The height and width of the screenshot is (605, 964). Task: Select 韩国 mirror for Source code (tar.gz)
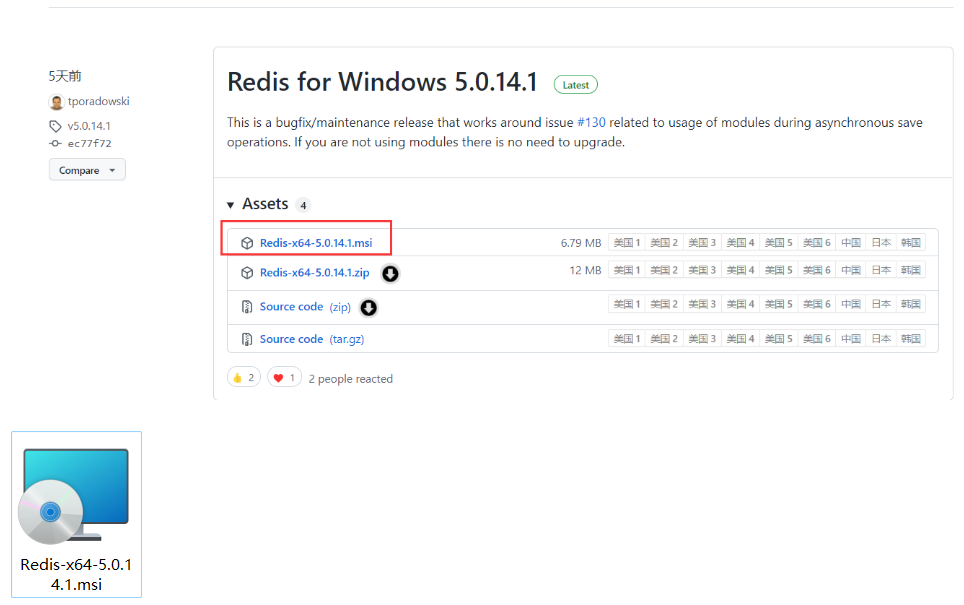pyautogui.click(x=910, y=339)
